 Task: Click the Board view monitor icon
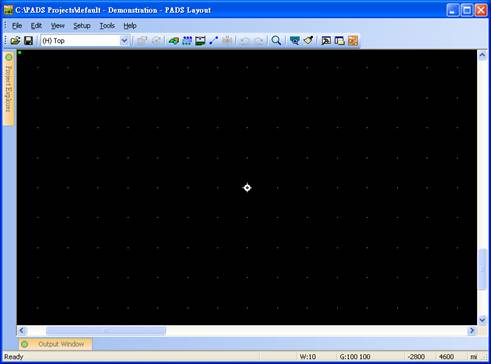pyautogui.click(x=295, y=41)
